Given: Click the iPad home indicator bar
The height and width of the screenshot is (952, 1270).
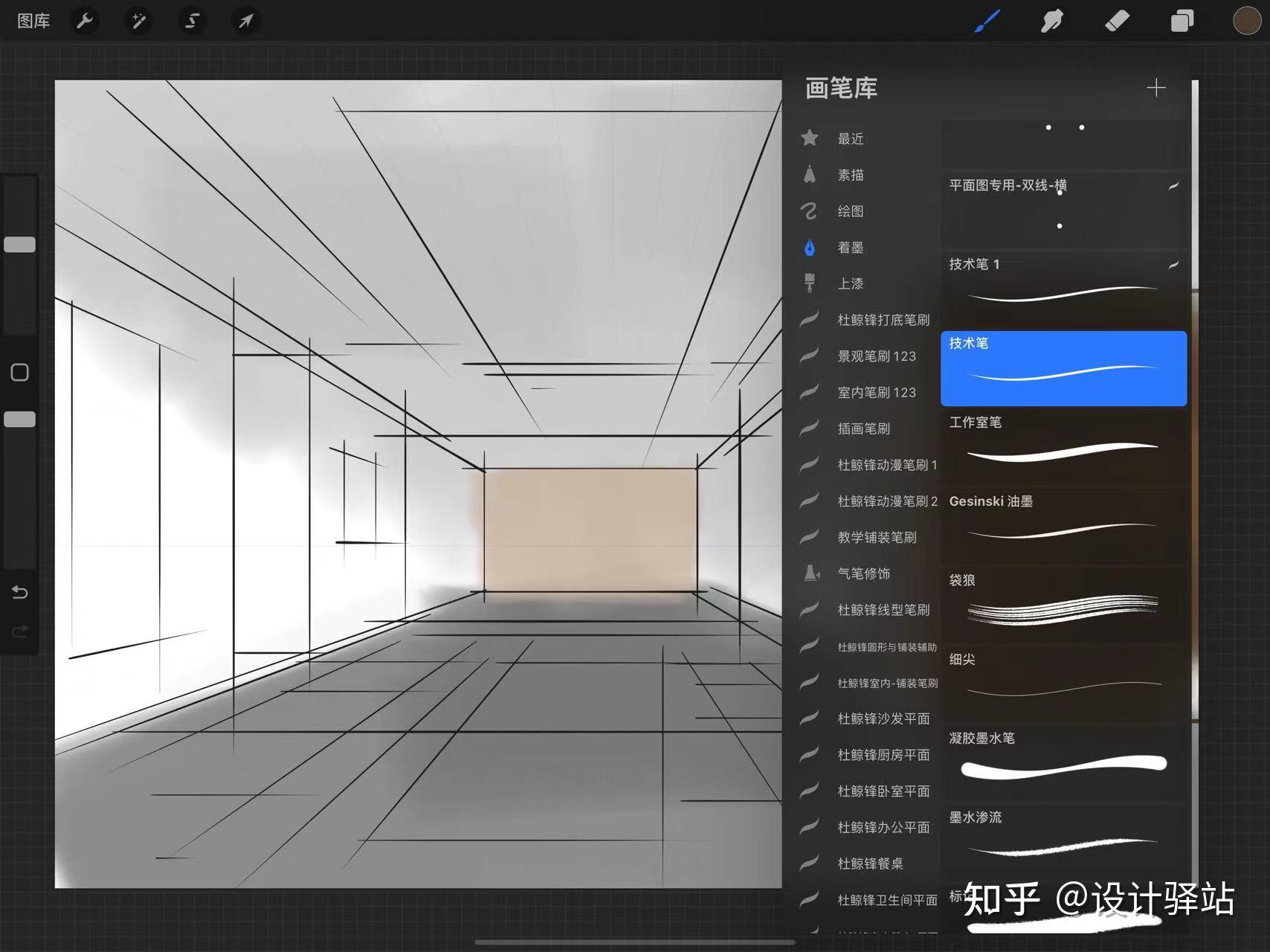Looking at the screenshot, I should pos(635,942).
